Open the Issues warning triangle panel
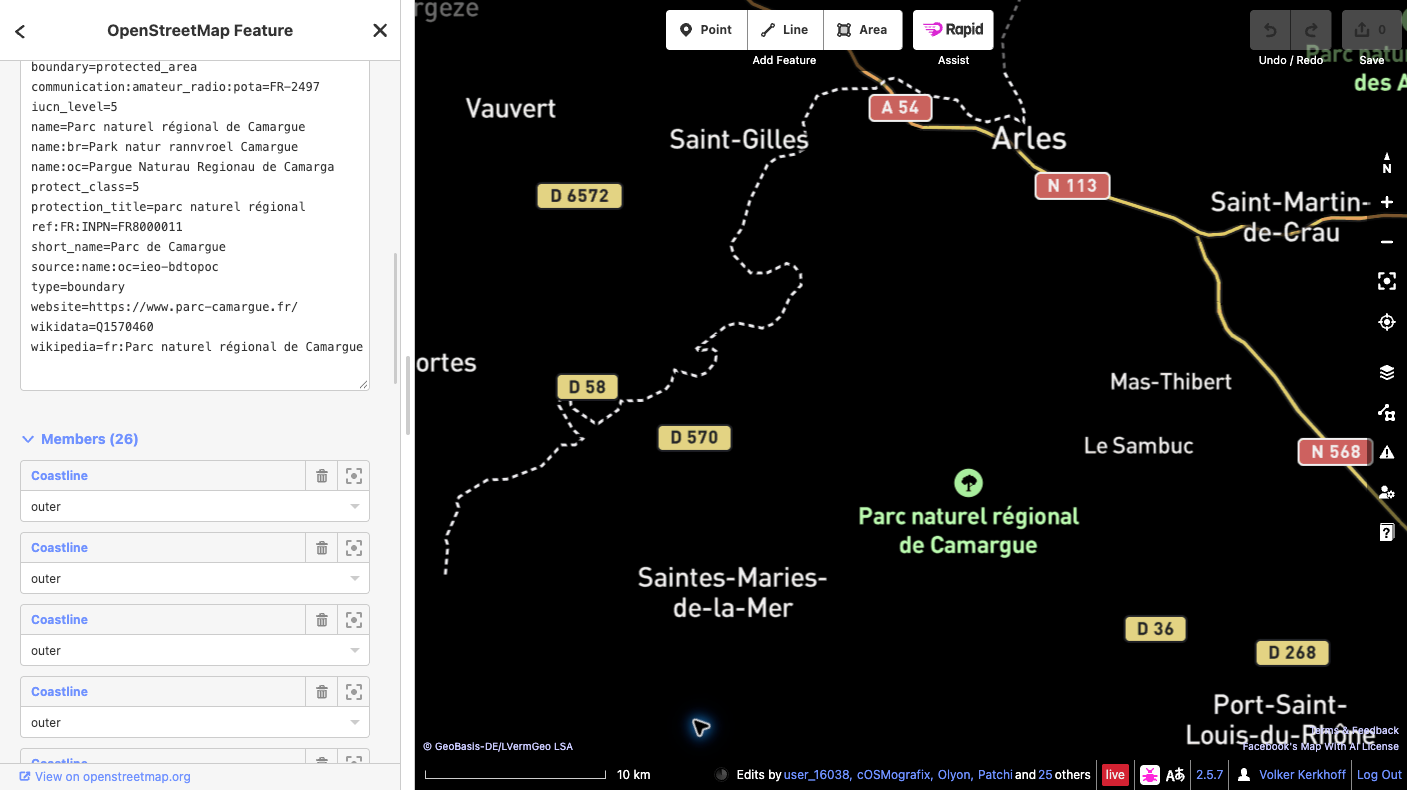 point(1387,452)
